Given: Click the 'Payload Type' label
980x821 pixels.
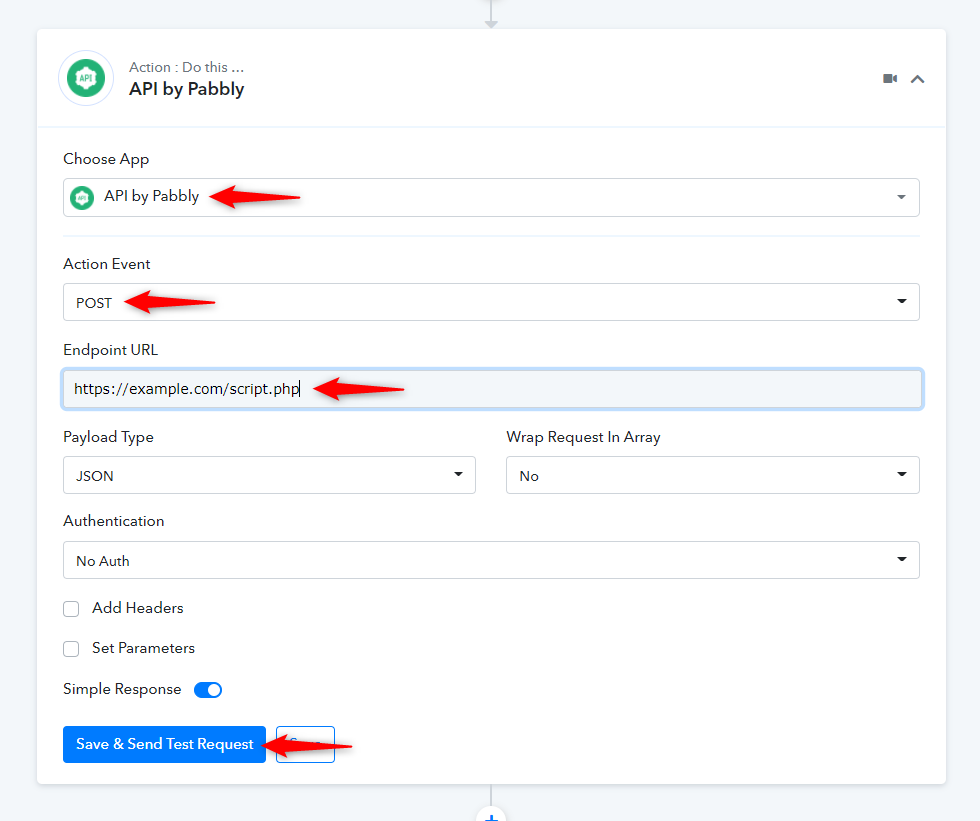Looking at the screenshot, I should [x=108, y=437].
